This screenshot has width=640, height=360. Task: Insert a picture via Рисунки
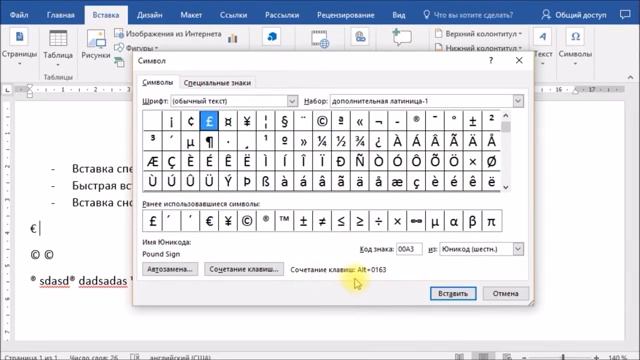coord(96,45)
